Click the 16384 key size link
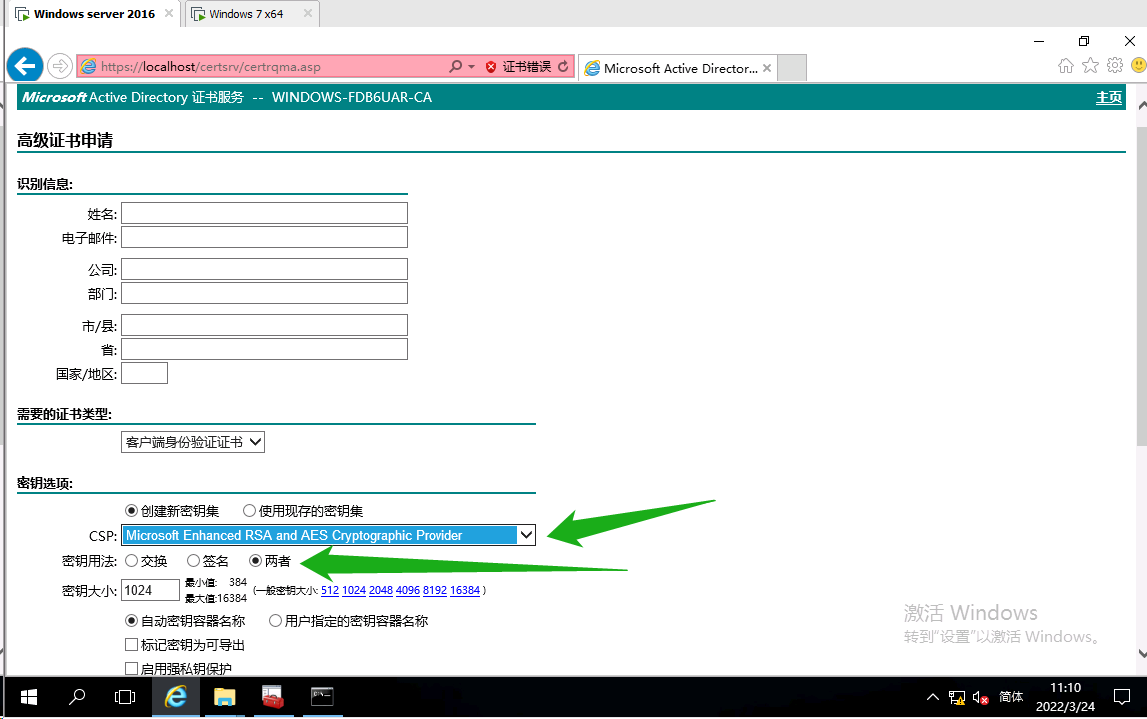The width and height of the screenshot is (1147, 719). (x=465, y=590)
